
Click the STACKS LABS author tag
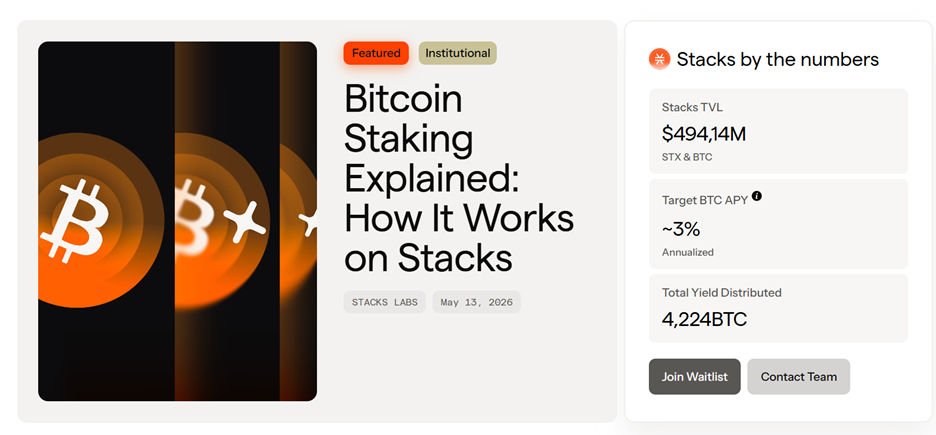(x=384, y=302)
